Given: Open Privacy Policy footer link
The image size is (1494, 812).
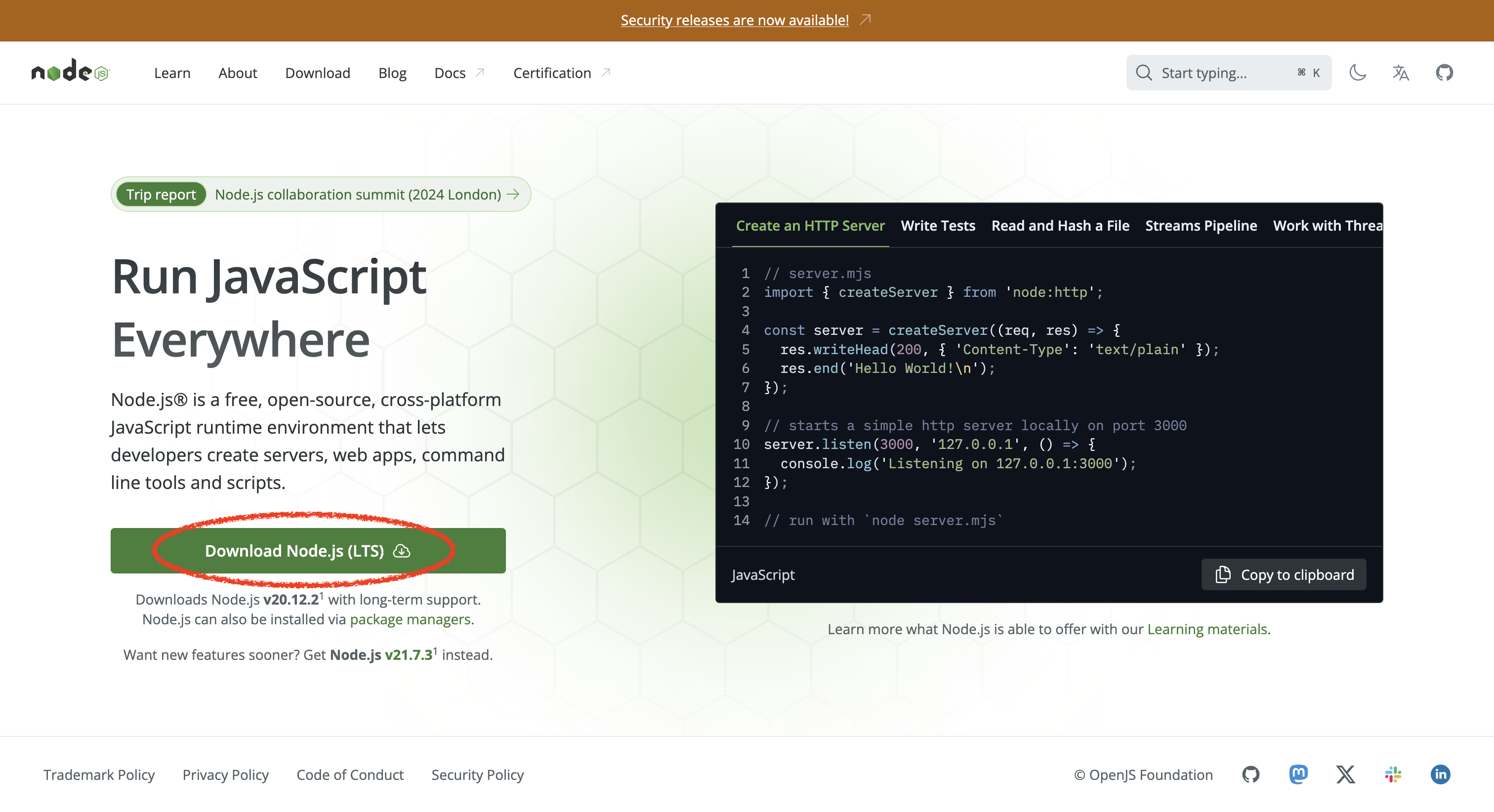Looking at the screenshot, I should [226, 775].
